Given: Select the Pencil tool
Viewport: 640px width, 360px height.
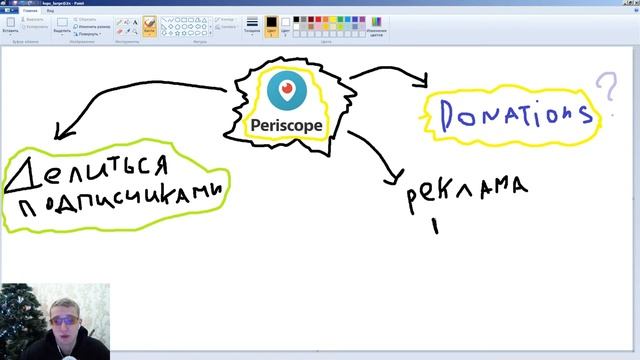Looking at the screenshot, I should click(x=119, y=22).
